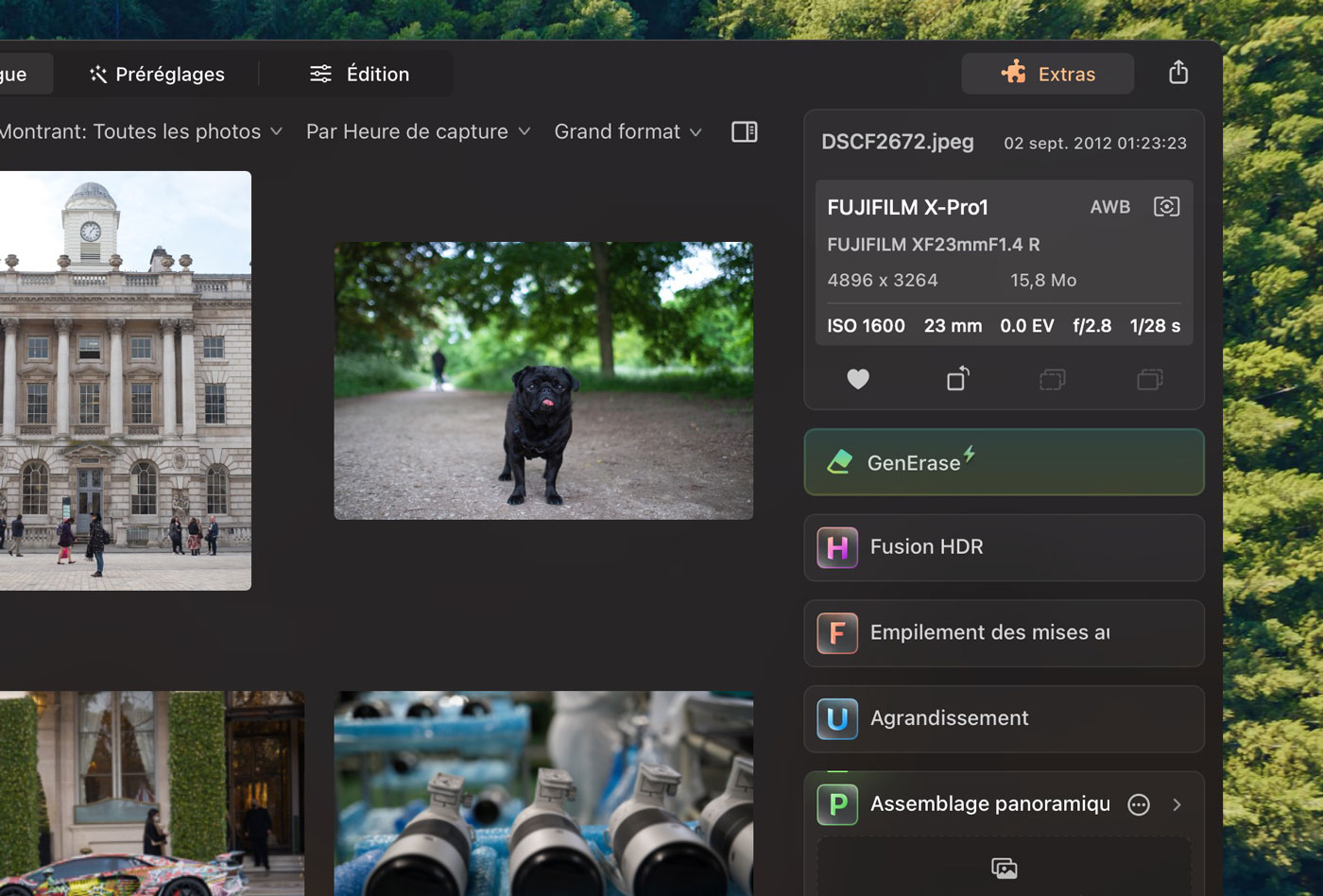
Task: Click the capture date 02 sept. 2012
Action: [x=1095, y=143]
